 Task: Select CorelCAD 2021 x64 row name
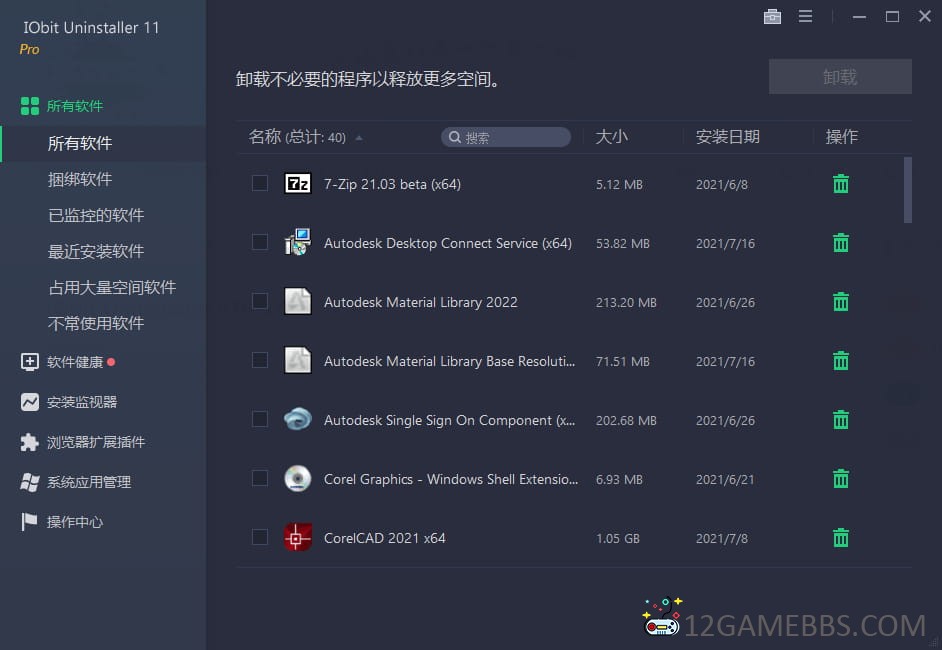(384, 538)
